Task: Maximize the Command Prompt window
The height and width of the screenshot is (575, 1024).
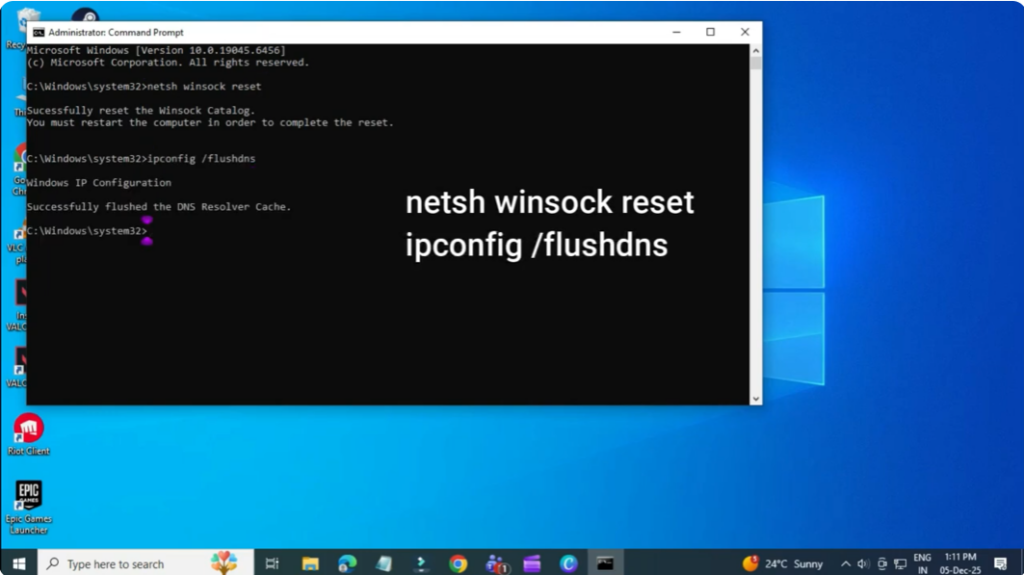Action: tap(711, 32)
